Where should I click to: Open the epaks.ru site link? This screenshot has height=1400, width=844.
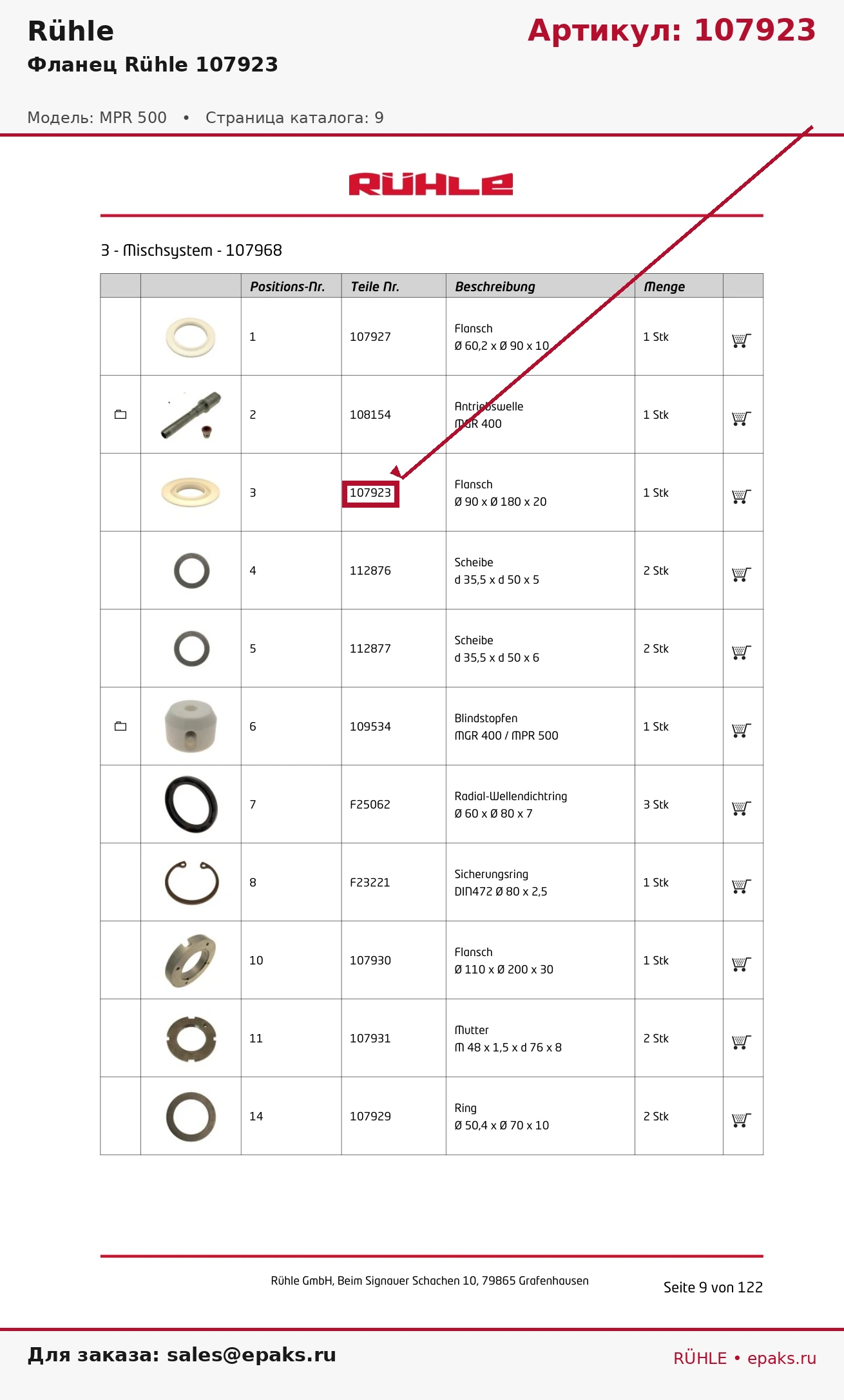782,1358
